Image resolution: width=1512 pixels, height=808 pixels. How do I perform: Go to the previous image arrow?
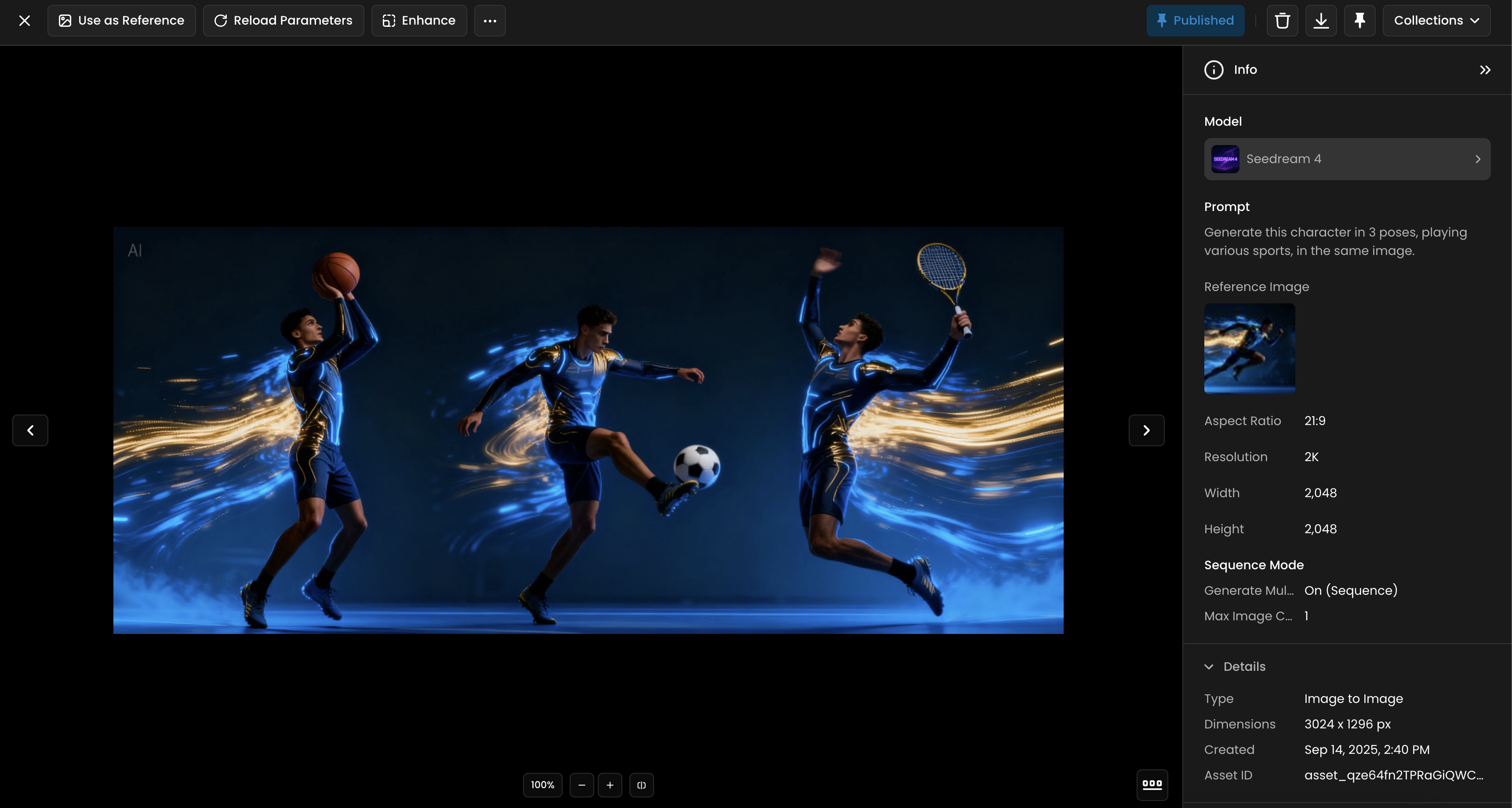pos(30,430)
